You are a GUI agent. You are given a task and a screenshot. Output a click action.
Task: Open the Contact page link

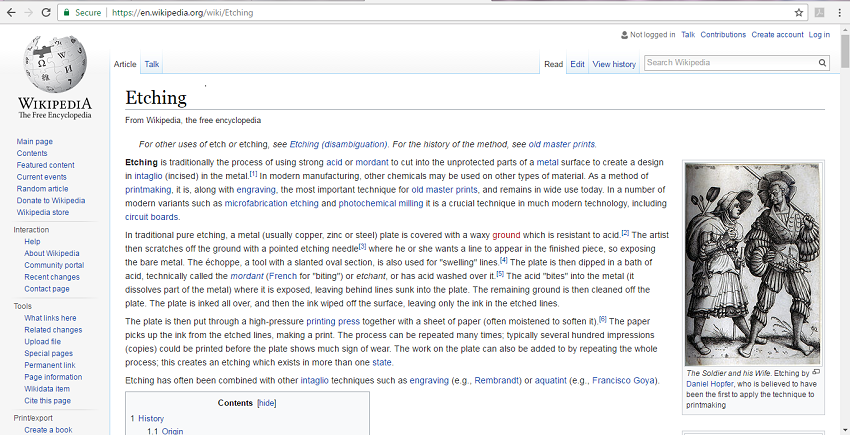click(47, 289)
